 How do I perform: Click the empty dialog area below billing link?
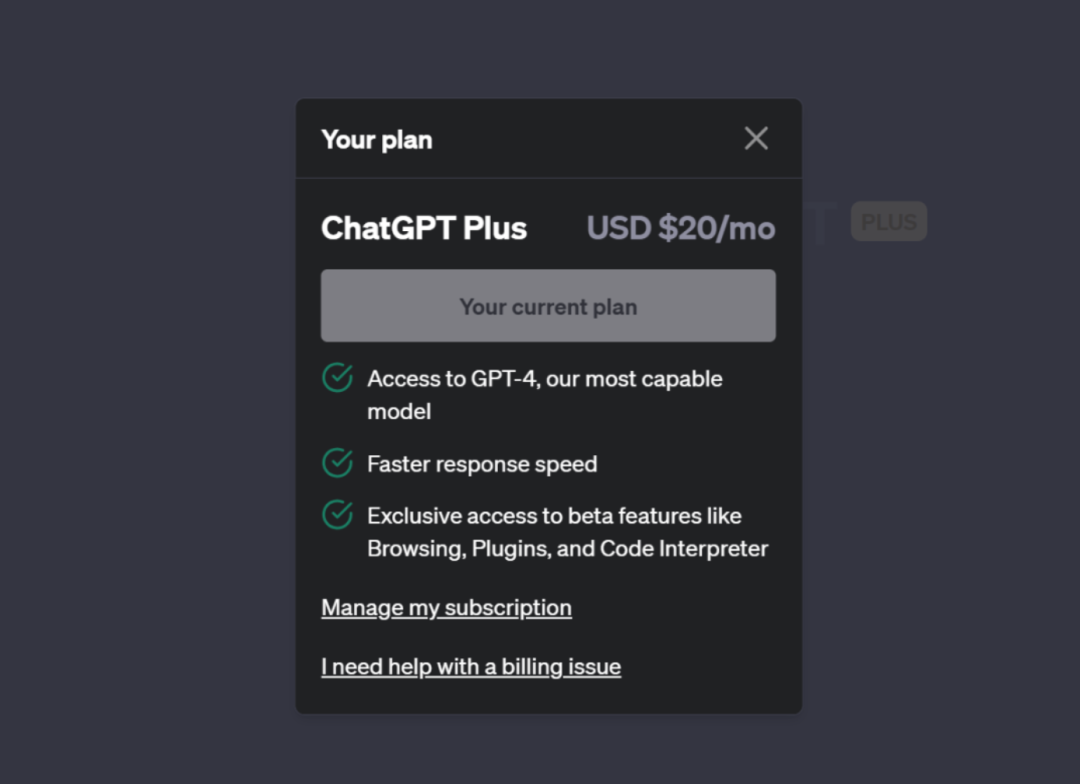tap(548, 697)
